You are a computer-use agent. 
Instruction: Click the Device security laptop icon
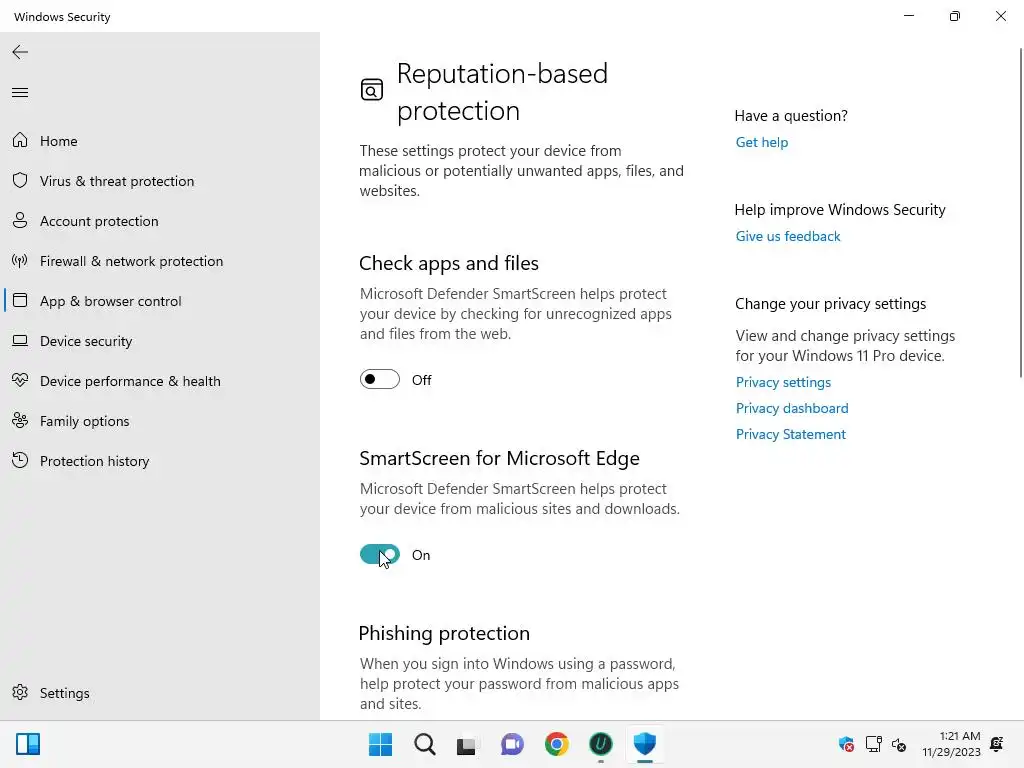[20, 340]
